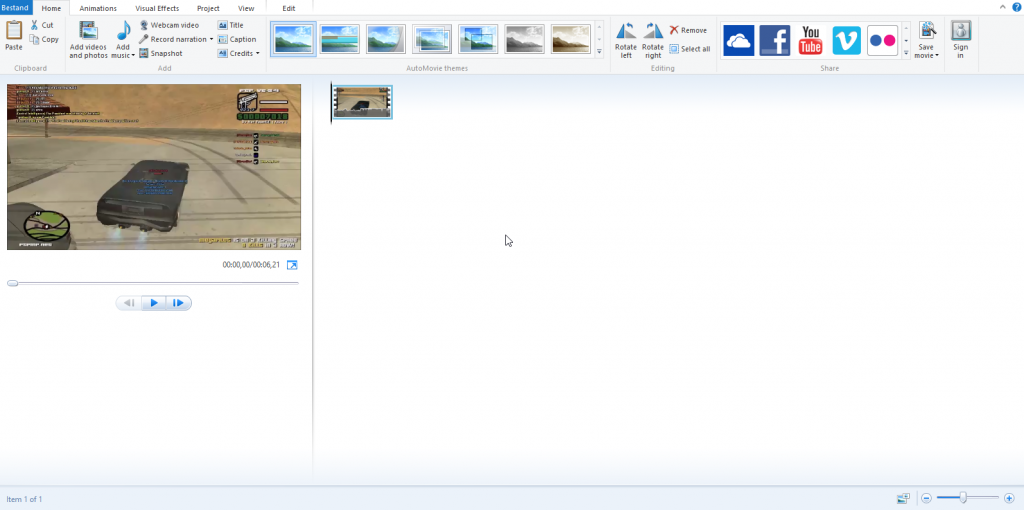Select the first AutoMovie theme thumbnail
Screen dimensions: 1024x510
(293, 39)
